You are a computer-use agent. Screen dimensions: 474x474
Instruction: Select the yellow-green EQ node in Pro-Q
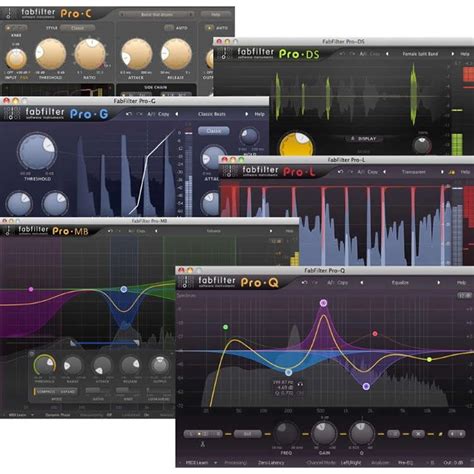[x=429, y=360]
